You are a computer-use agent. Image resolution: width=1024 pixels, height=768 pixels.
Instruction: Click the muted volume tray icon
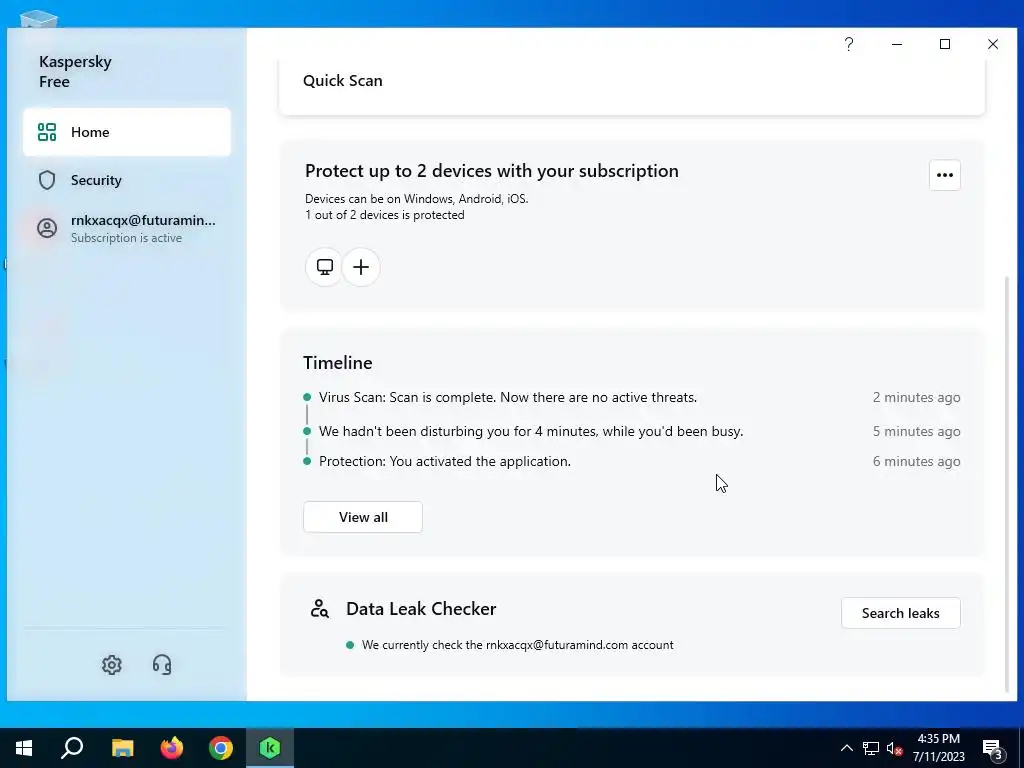point(894,748)
